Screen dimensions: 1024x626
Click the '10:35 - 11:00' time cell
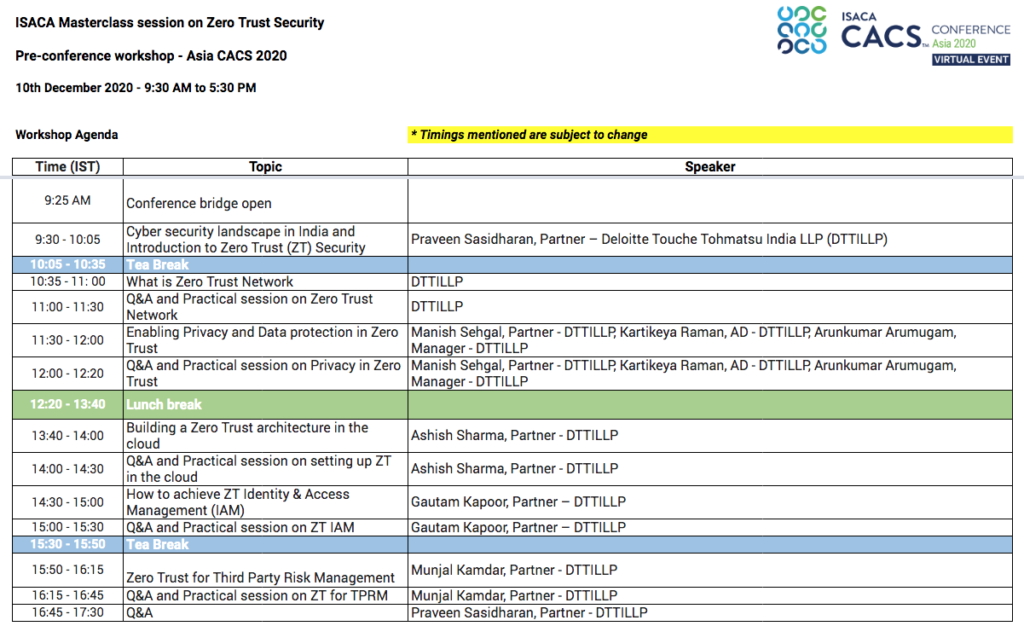coord(68,281)
